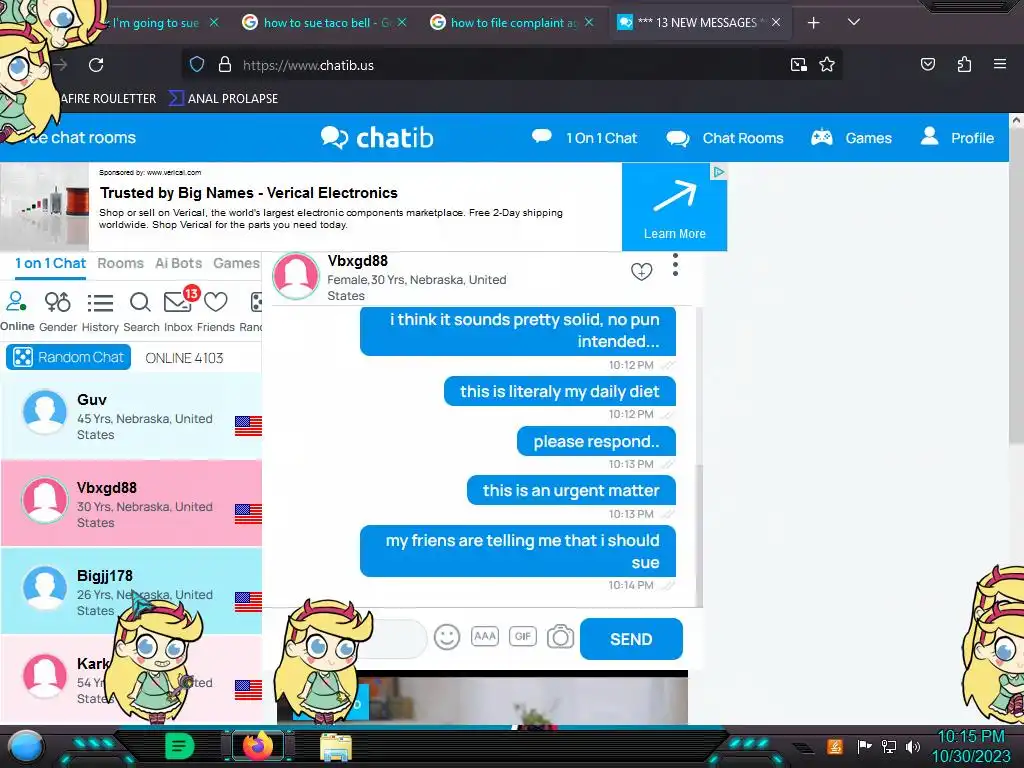Click the volume speaker tray icon
The height and width of the screenshot is (768, 1024).
coord(913,746)
